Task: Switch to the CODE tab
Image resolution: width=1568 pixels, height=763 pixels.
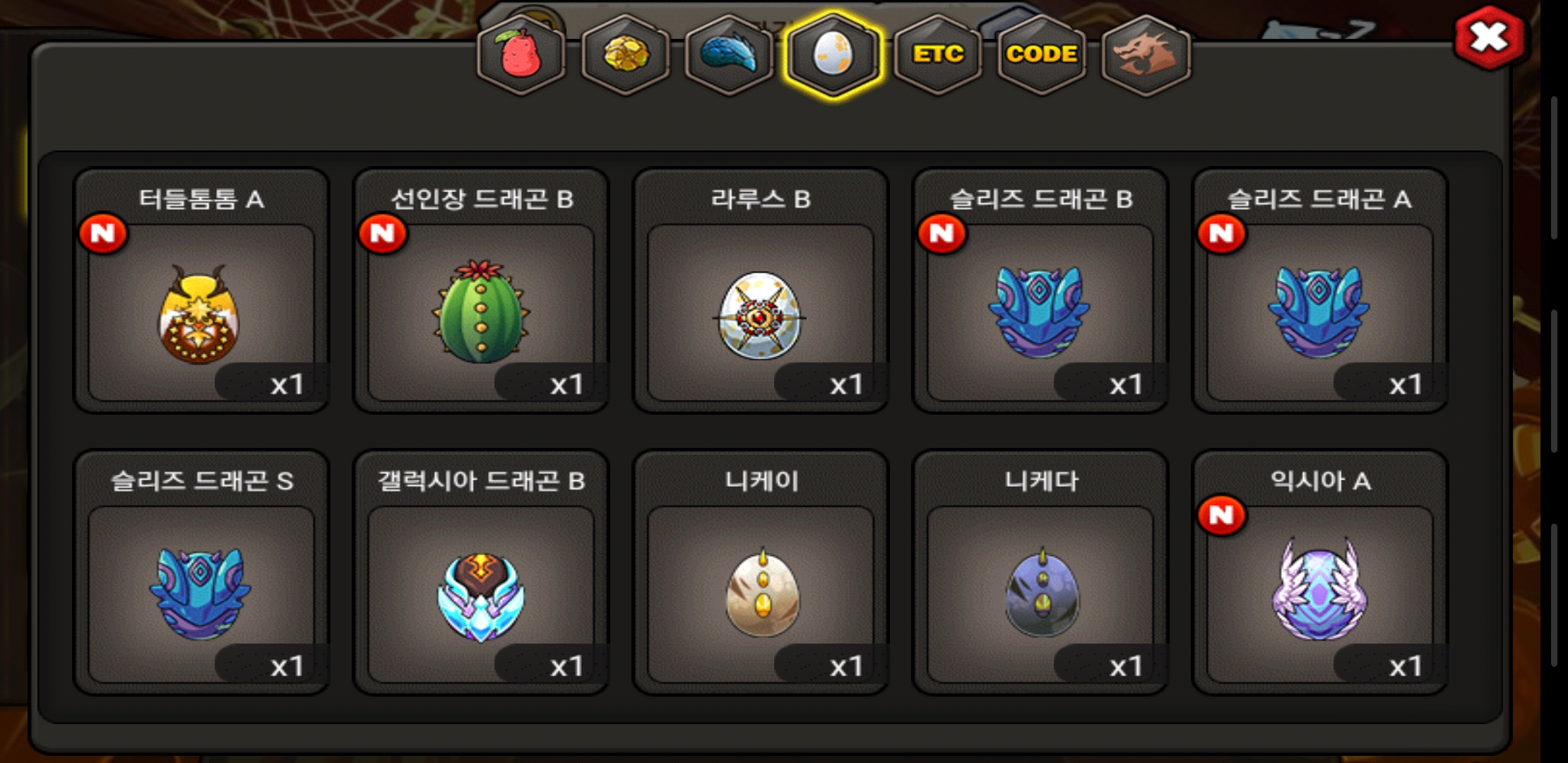Action: point(1042,54)
